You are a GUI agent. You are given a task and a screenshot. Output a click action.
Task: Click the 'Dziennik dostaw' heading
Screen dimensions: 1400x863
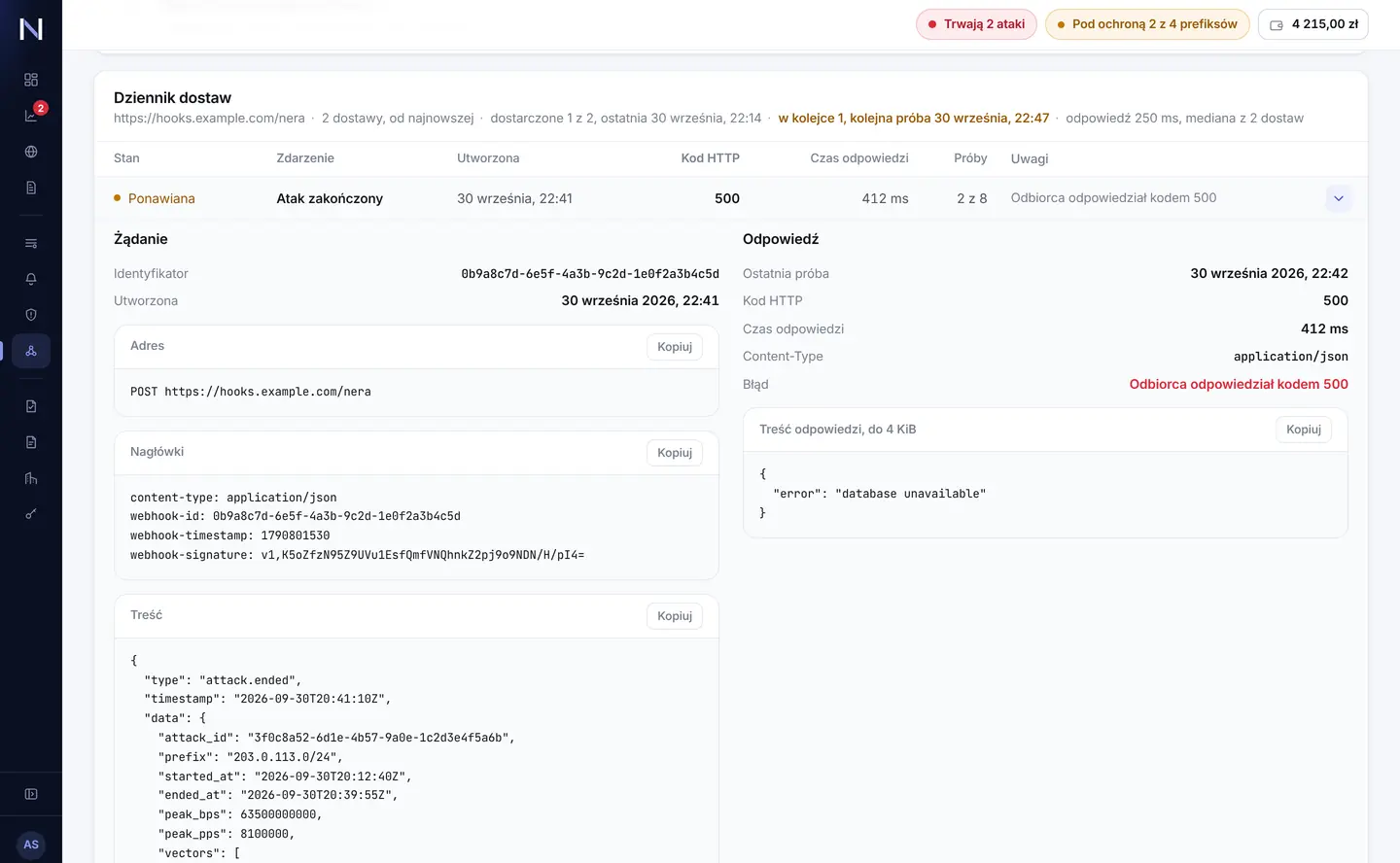(x=172, y=98)
